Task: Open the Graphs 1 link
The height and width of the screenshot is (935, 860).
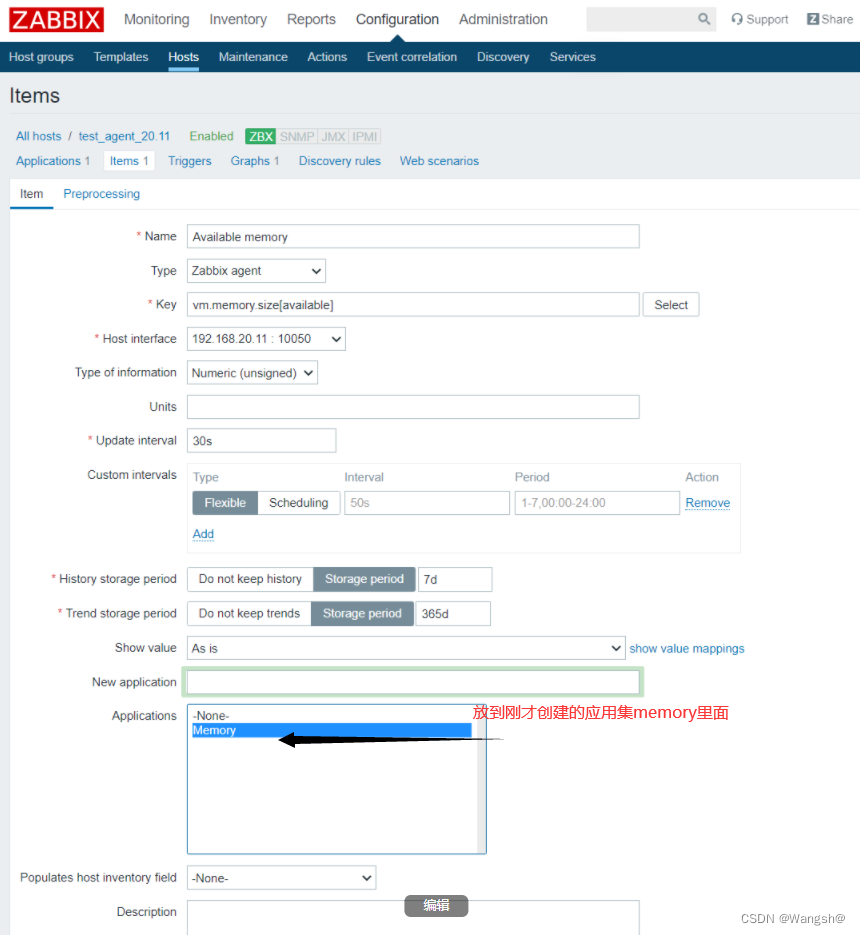Action: click(255, 161)
